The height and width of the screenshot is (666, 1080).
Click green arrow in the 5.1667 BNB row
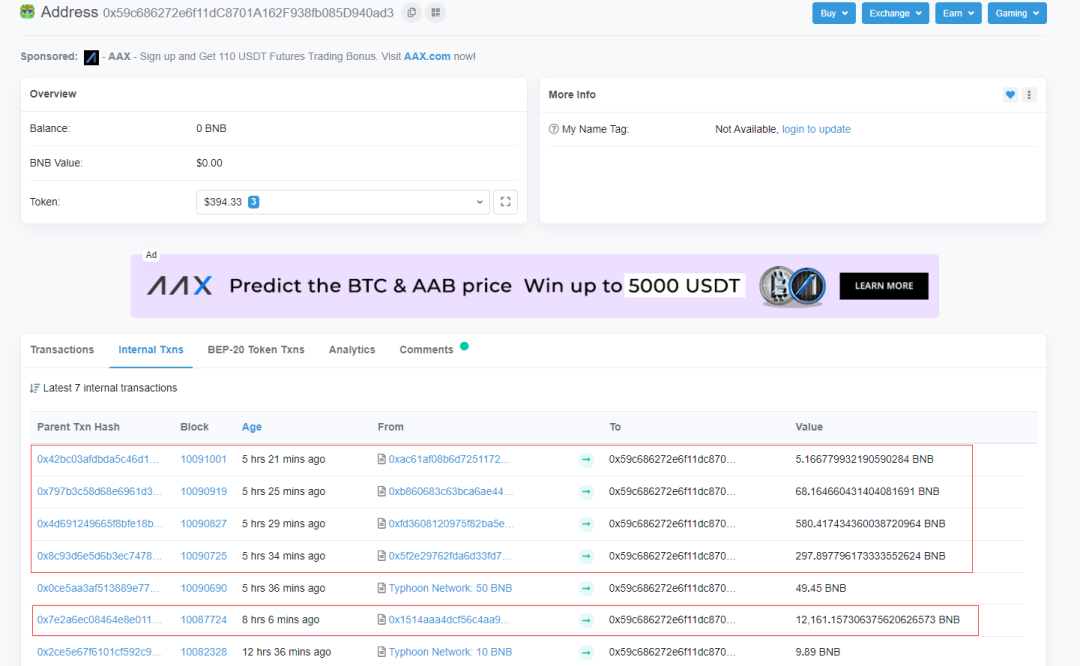point(586,459)
